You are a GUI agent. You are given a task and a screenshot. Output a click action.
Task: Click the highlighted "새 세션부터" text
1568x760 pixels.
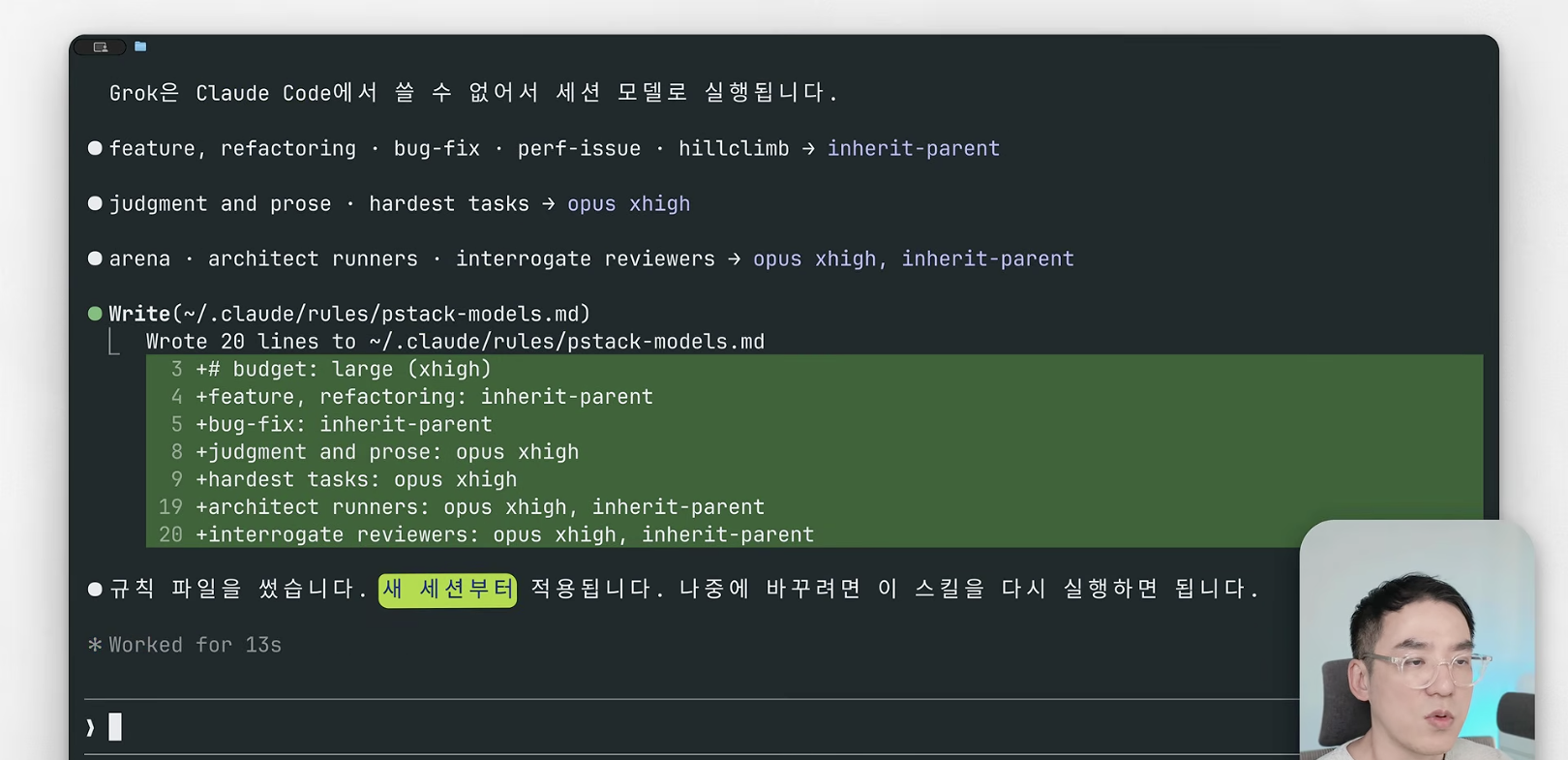(447, 589)
